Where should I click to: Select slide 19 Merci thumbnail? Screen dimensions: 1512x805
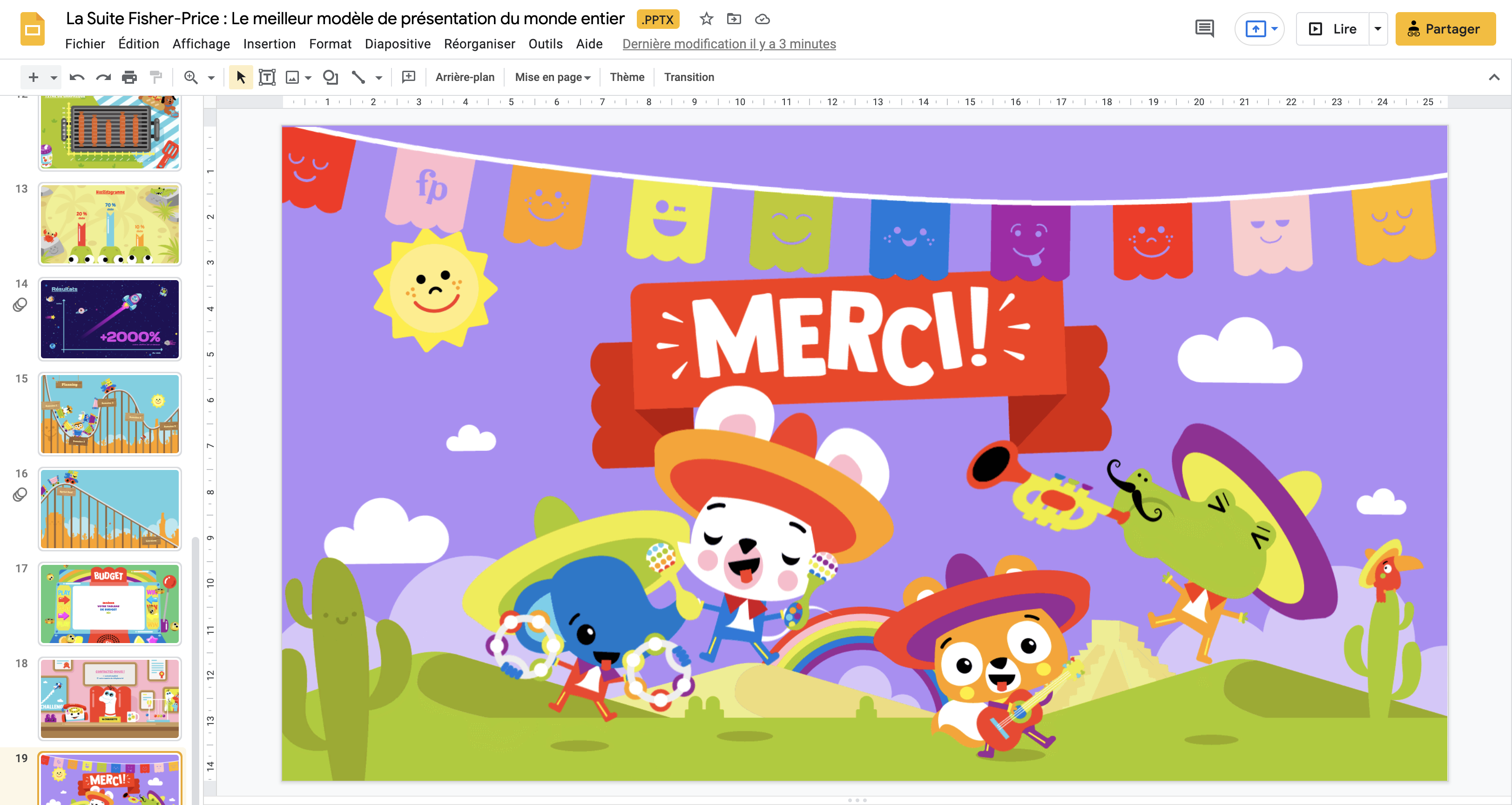(110, 779)
